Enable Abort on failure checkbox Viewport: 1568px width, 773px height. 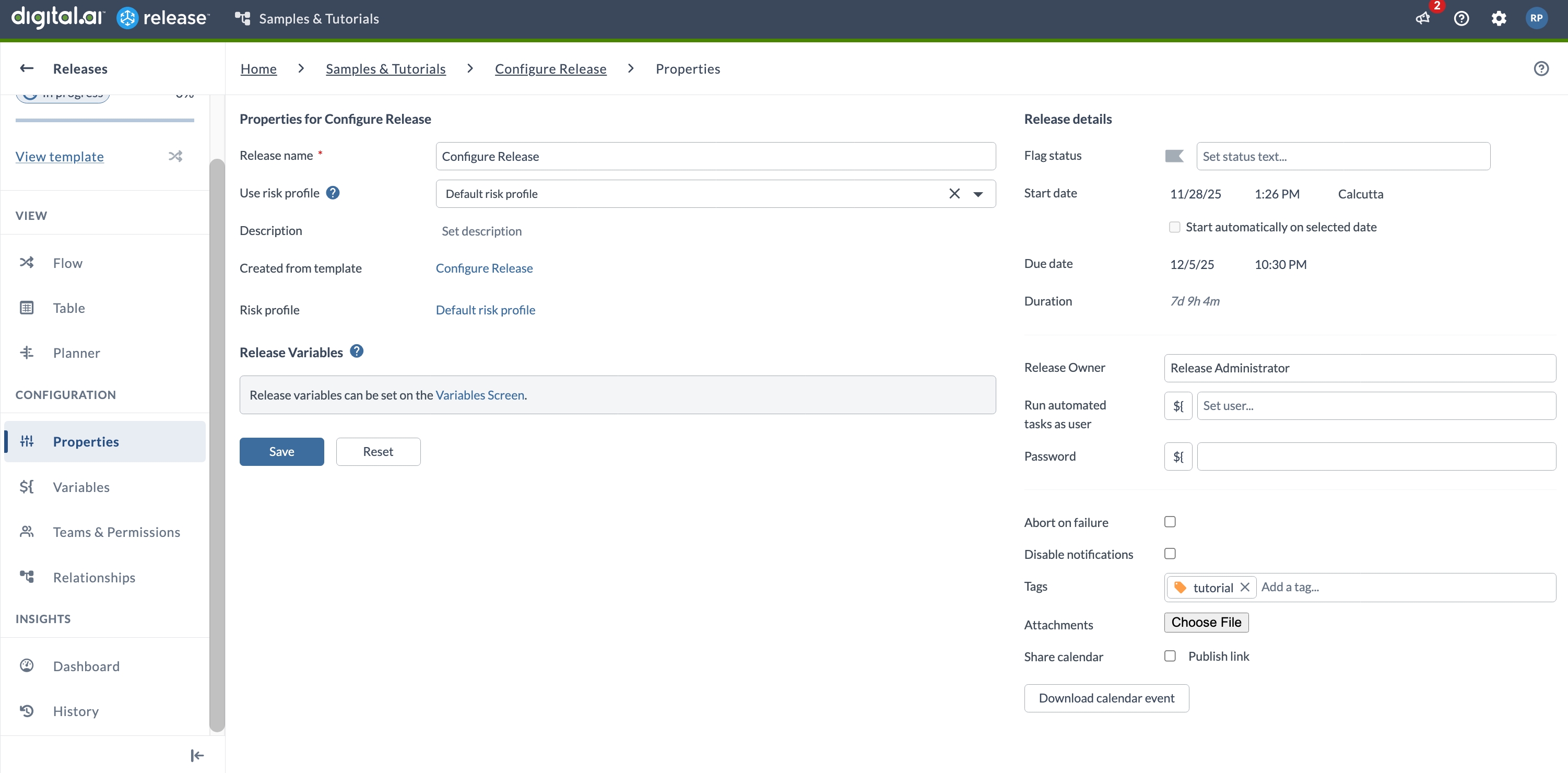[1170, 522]
